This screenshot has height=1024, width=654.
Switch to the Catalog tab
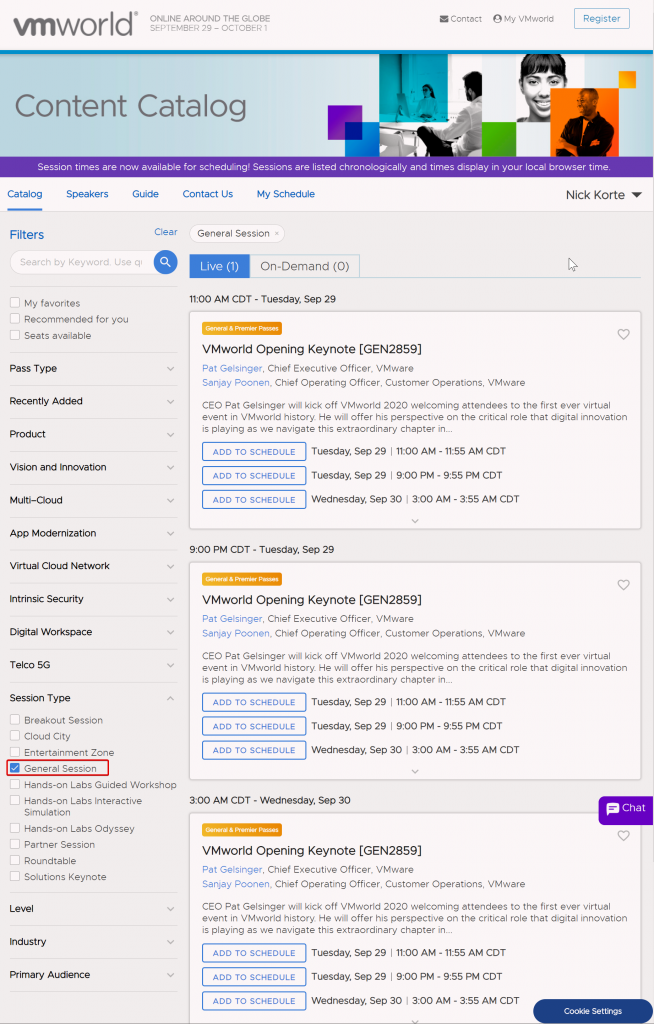coord(25,194)
